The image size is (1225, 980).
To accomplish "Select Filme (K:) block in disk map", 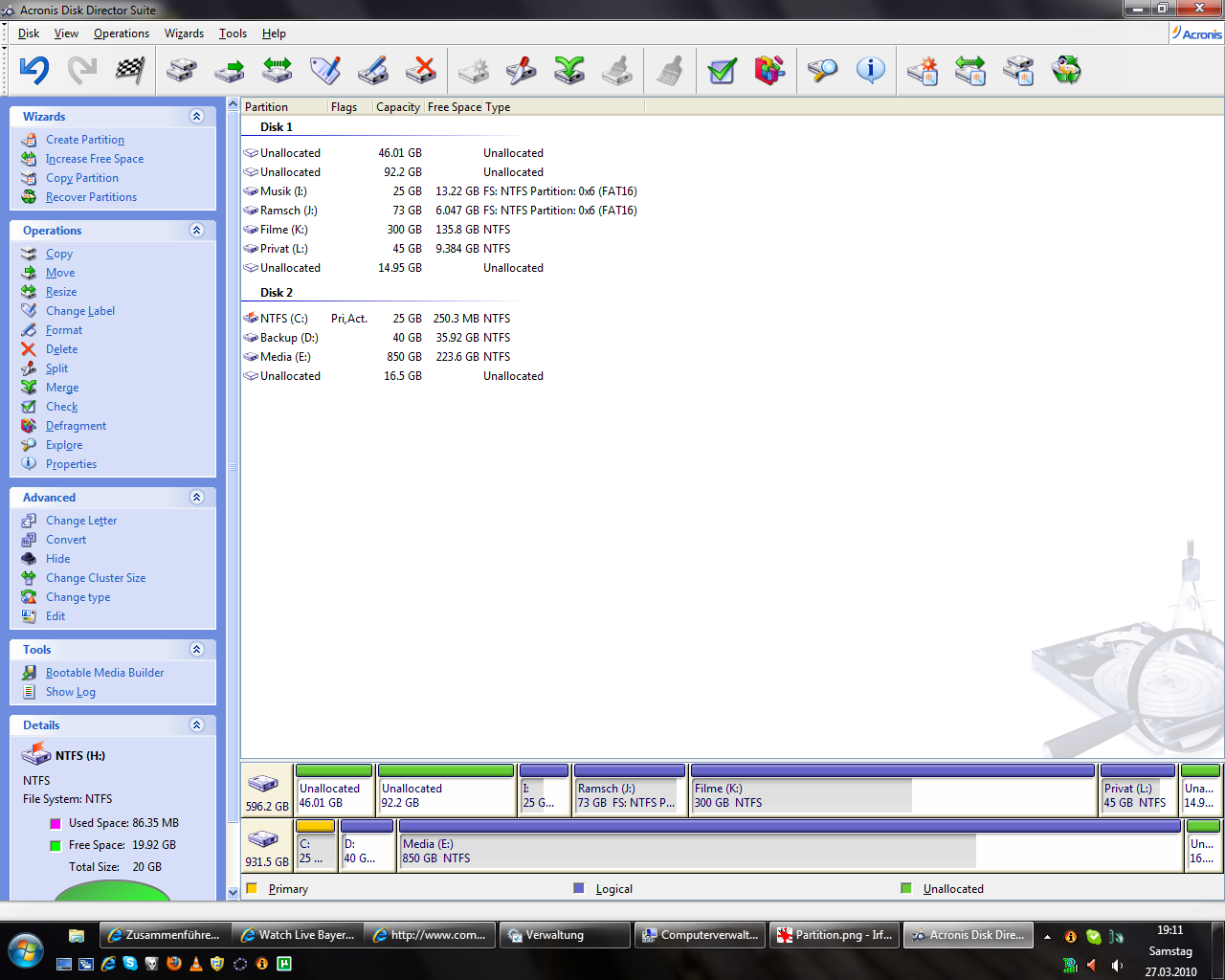I will click(893, 790).
